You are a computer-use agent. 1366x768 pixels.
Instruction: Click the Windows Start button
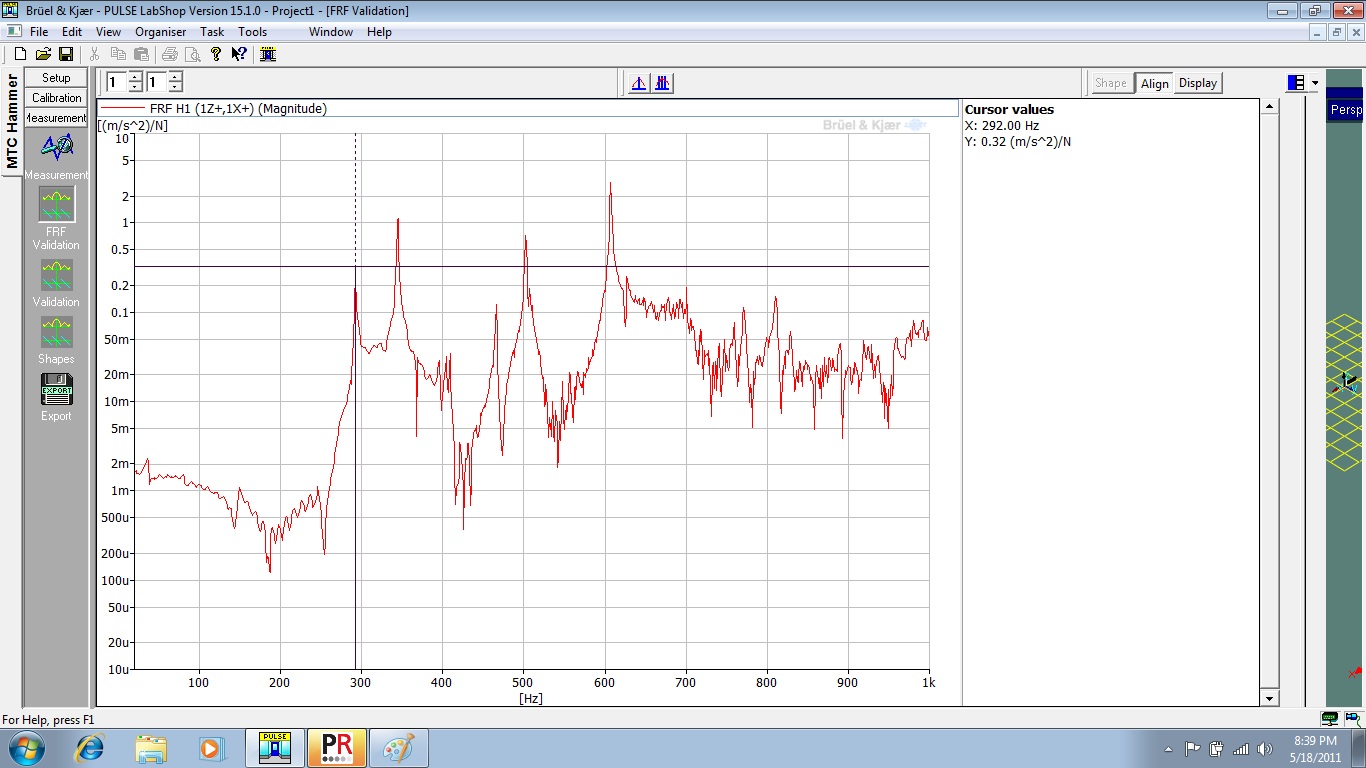tap(25, 748)
